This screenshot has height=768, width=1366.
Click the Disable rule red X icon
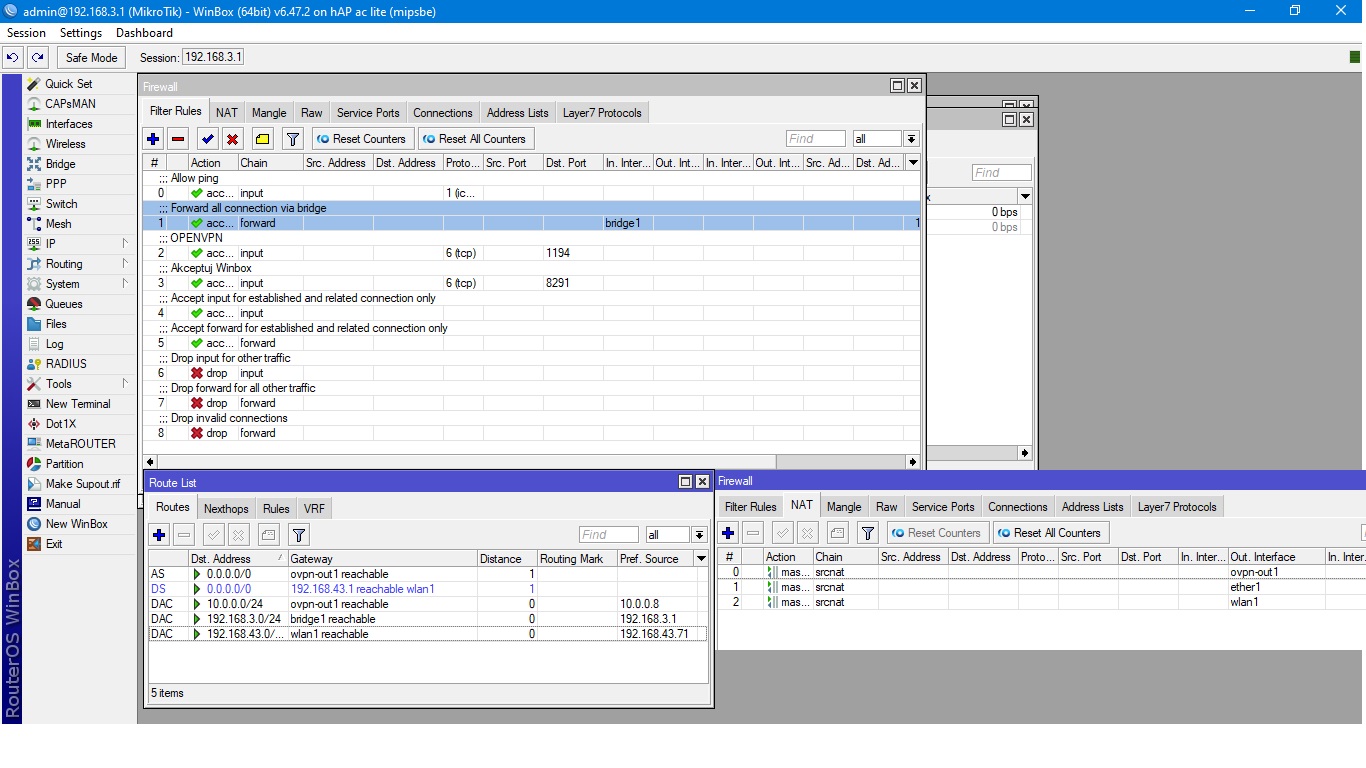232,139
